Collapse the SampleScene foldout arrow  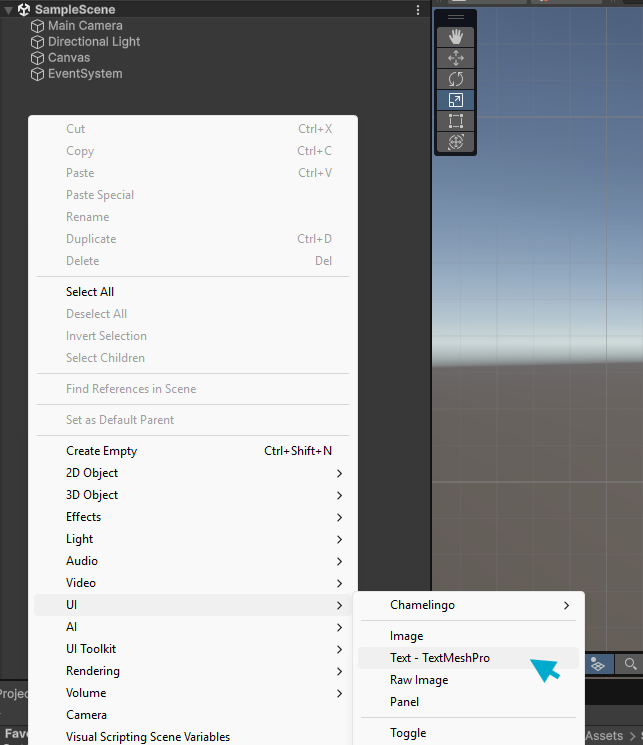coord(8,10)
